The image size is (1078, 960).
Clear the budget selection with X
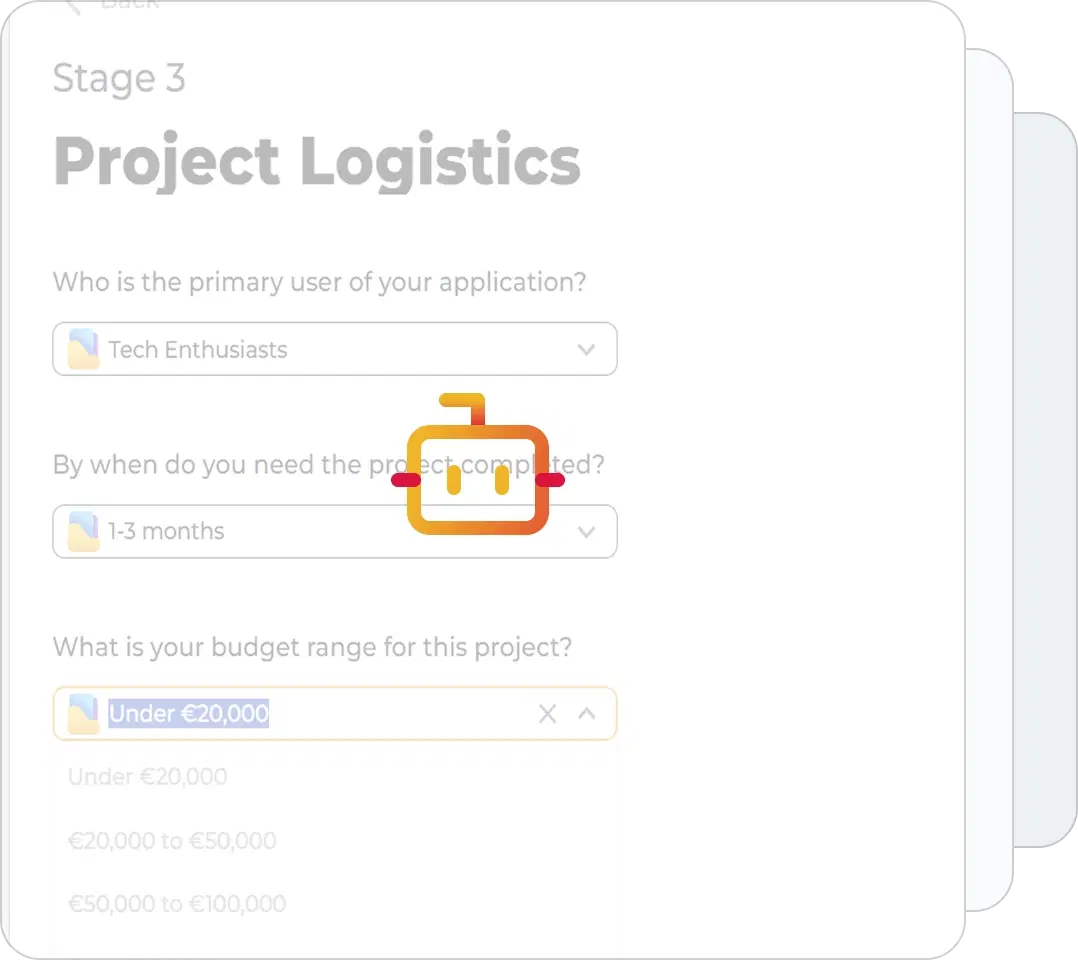tap(547, 714)
